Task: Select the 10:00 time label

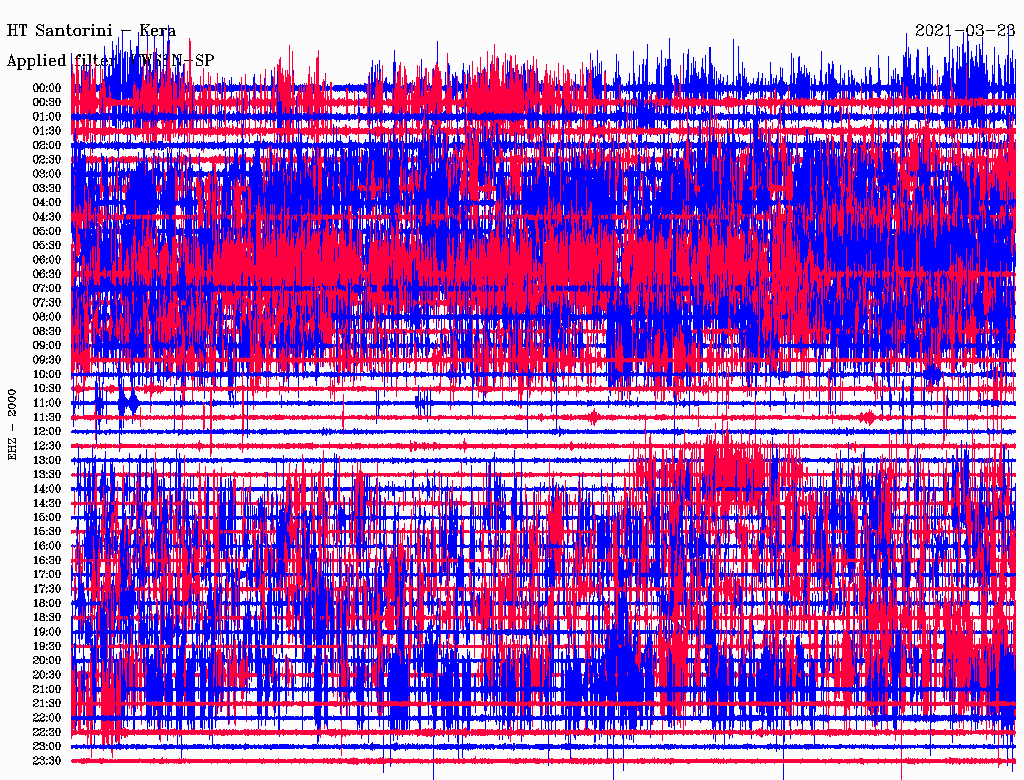Action: 47,374
